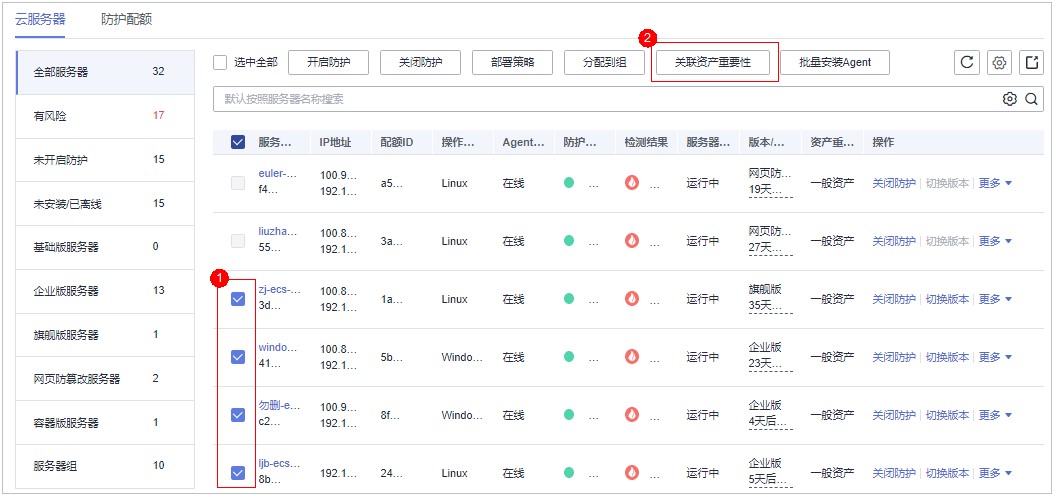Expand 更多 dropdown in the liuzha server row
The width and height of the screenshot is (1056, 497).
[995, 242]
